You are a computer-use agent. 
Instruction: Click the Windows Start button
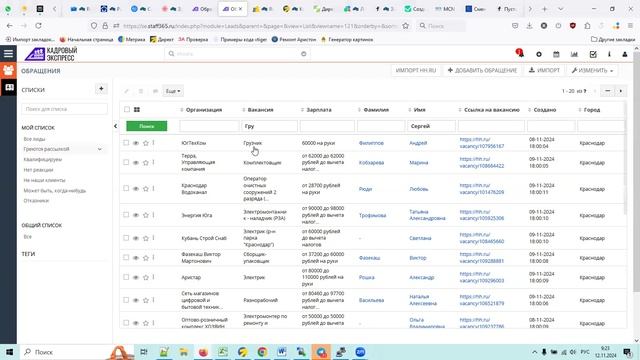[9, 352]
